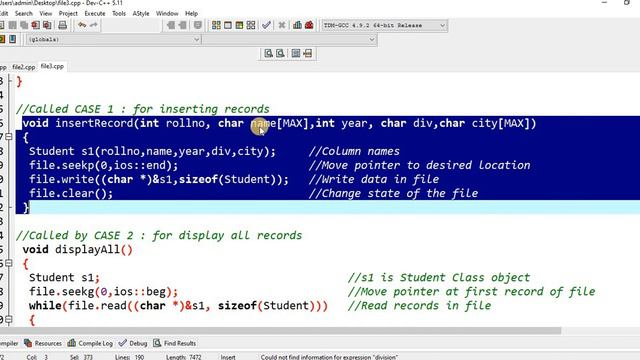Open the Execute menu

pos(95,13)
